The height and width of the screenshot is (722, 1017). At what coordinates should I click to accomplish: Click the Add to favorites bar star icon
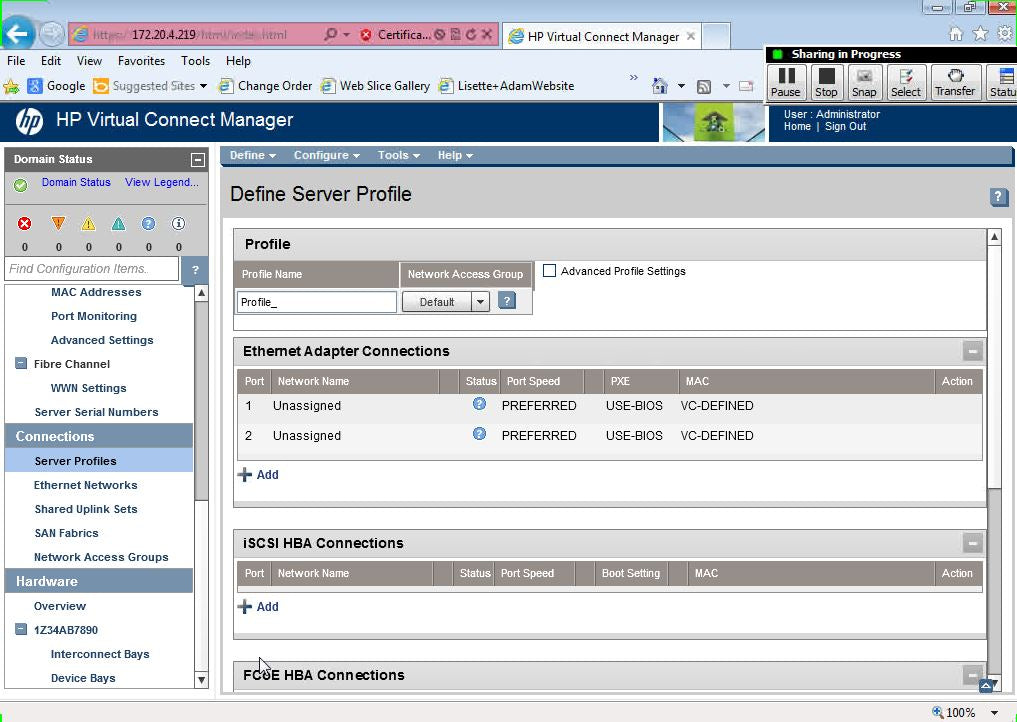tap(10, 86)
